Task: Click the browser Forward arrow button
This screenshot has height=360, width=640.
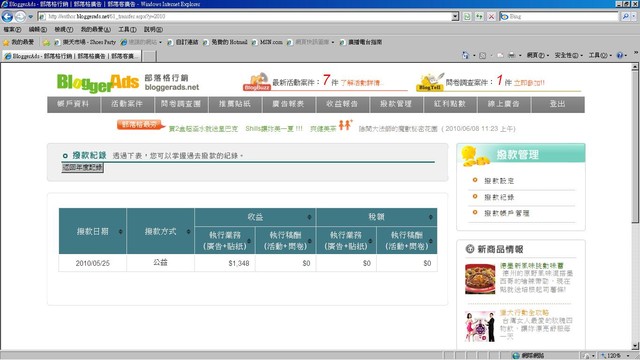Action: point(20,17)
